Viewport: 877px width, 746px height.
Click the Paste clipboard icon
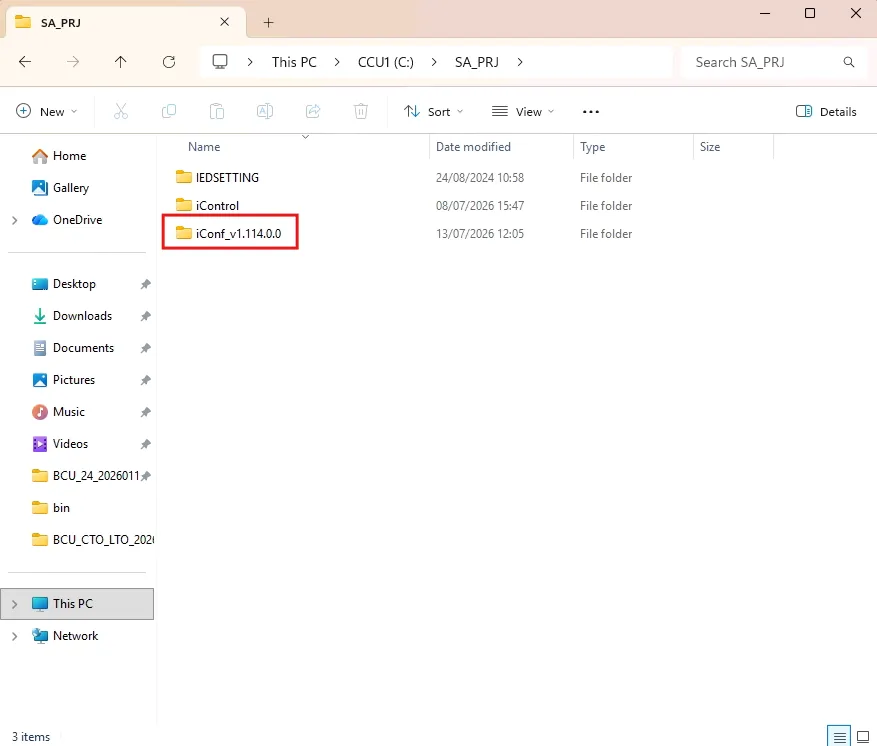[x=217, y=112]
